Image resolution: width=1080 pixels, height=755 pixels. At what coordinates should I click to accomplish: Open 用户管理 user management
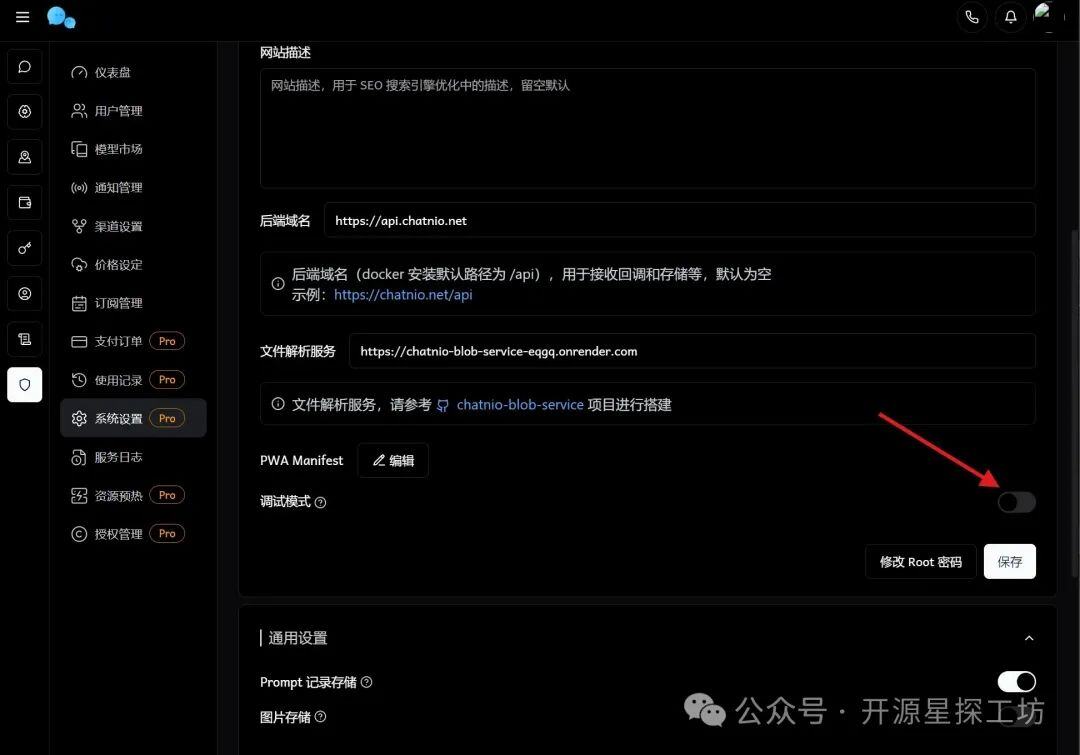tap(133, 111)
